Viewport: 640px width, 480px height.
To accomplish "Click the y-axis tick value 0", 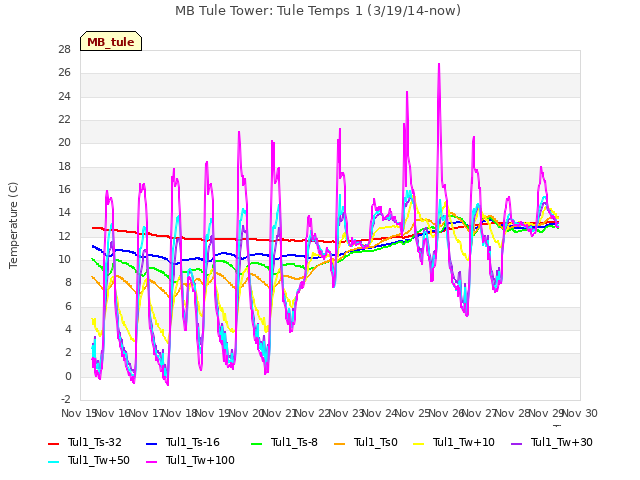I will click(68, 376).
